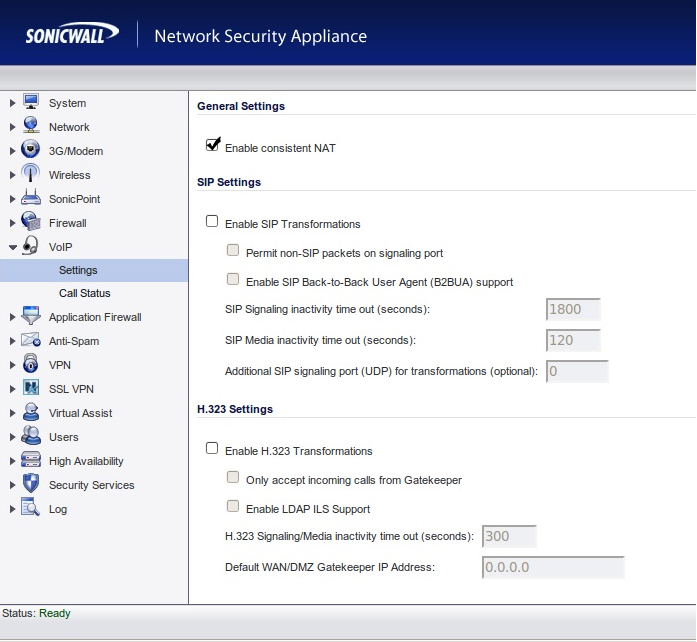The height and width of the screenshot is (642, 697).
Task: Collapse the VoIP tree arrow
Action: (x=12, y=248)
